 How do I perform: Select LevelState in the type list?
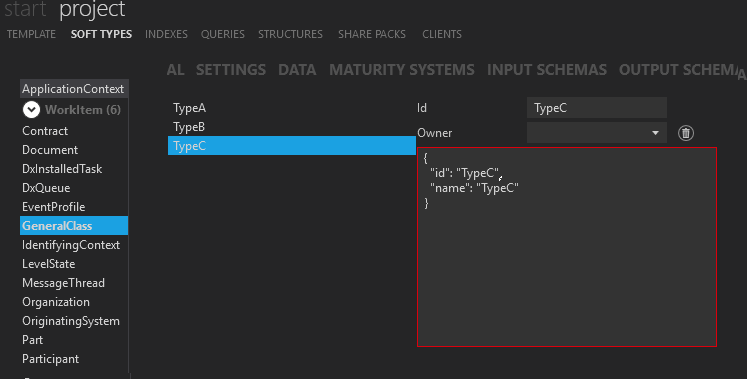click(74, 264)
